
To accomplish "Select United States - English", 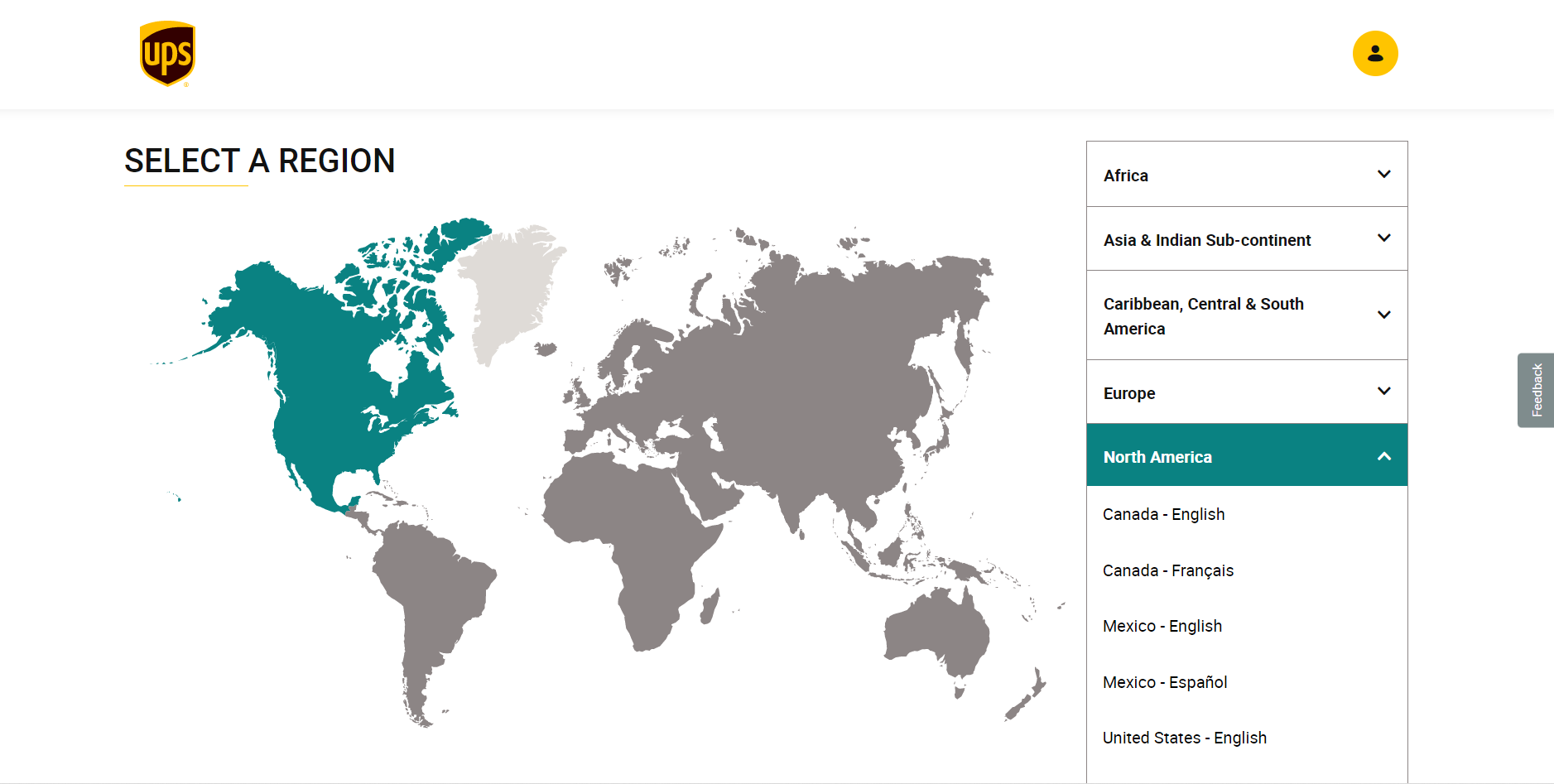I will point(1184,738).
